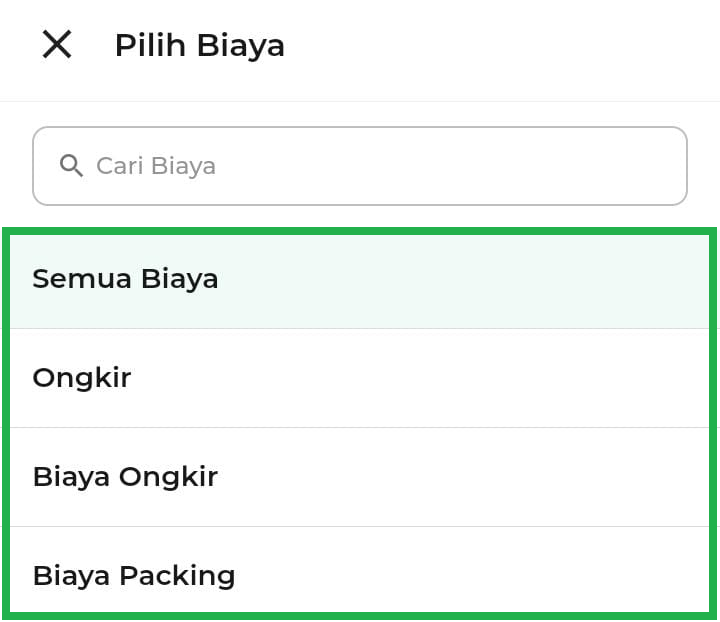Select the row below Ongkir

click(360, 477)
